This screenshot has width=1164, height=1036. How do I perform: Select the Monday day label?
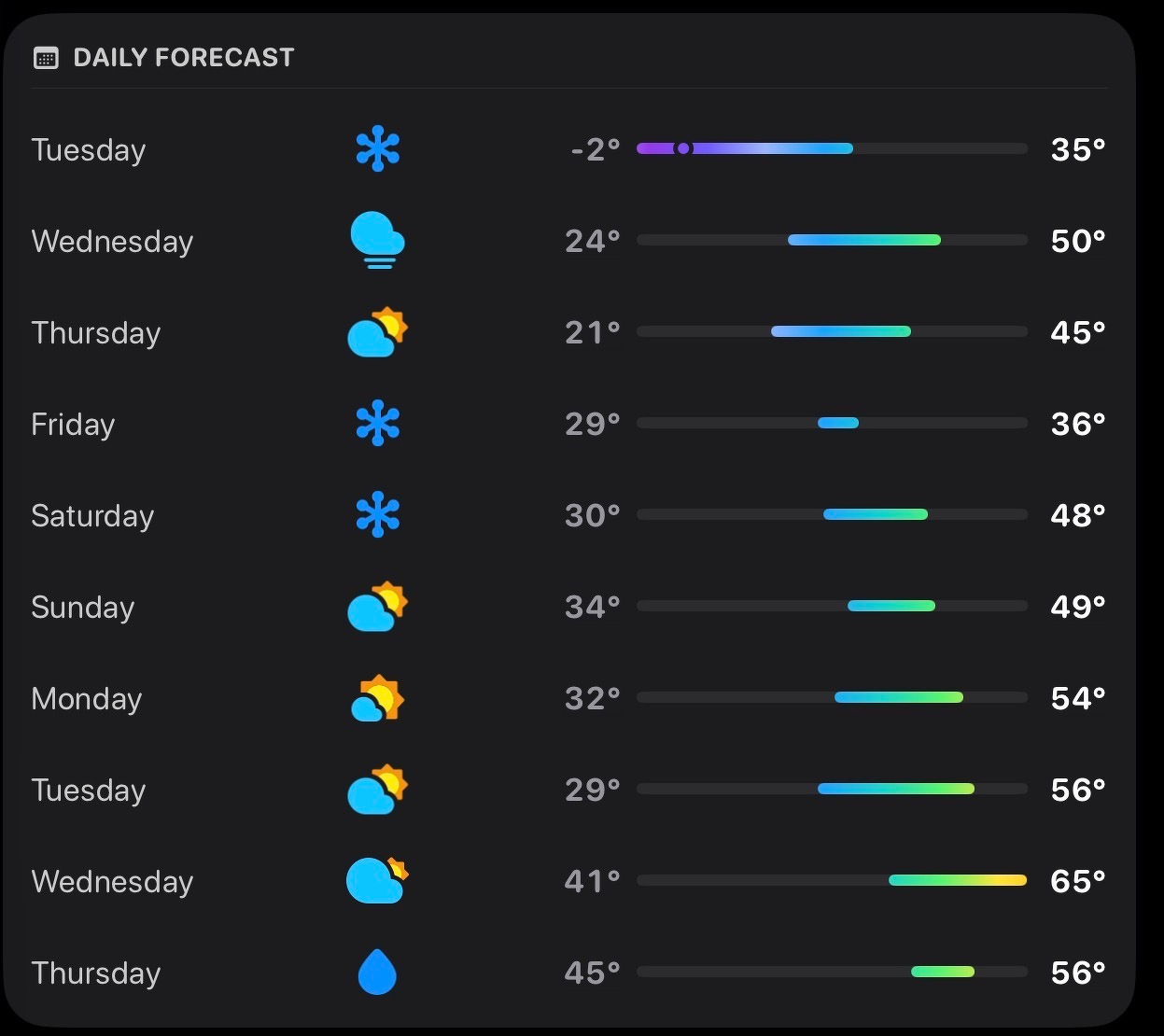coord(87,699)
